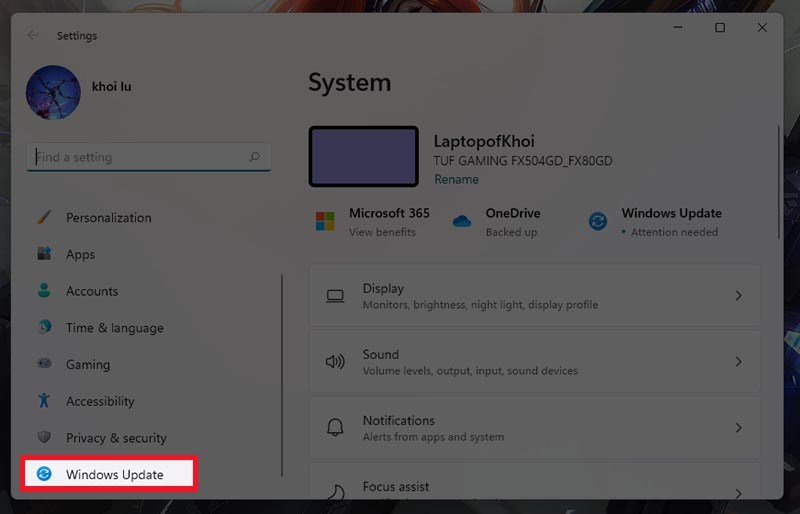Click OneDrive Backed up status

click(511, 232)
